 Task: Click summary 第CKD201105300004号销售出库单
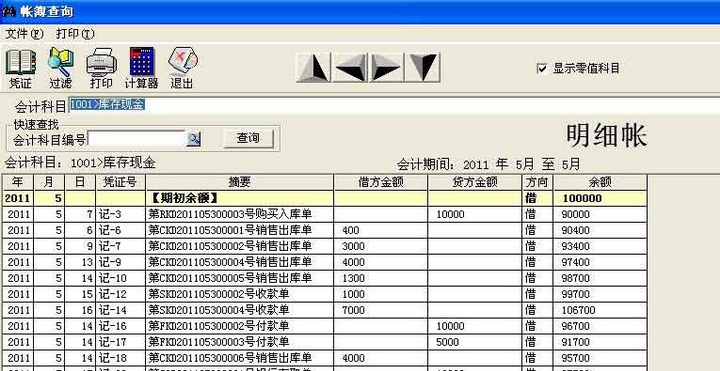[230, 263]
